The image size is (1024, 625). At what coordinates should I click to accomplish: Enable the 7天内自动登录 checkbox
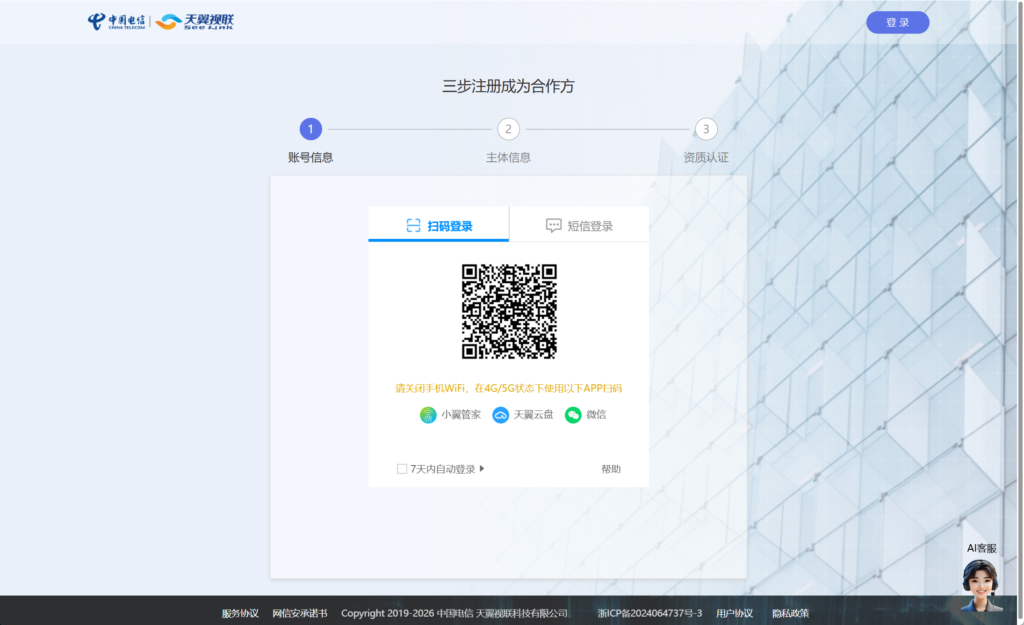click(402, 469)
